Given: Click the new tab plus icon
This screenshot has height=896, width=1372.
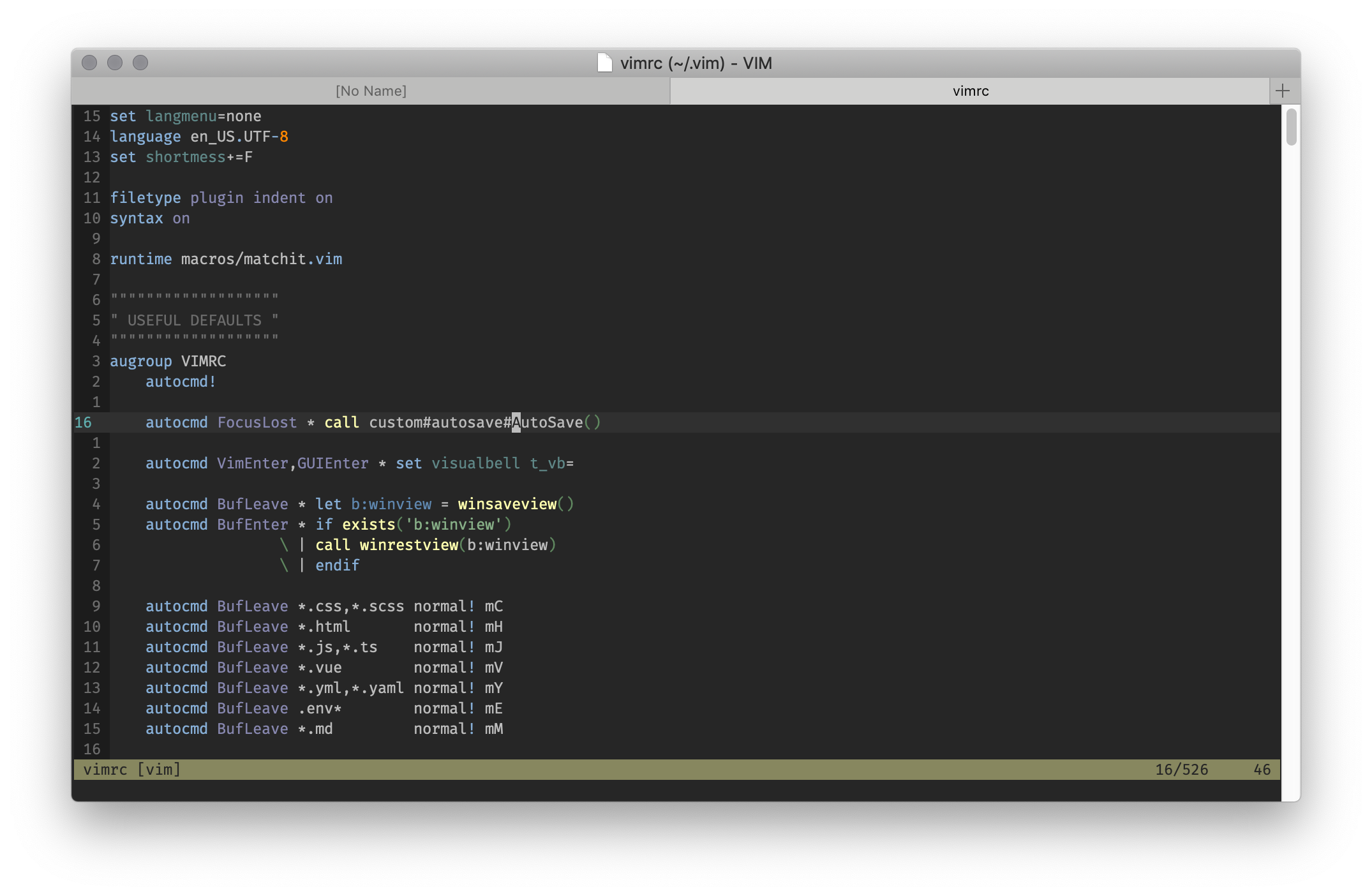Looking at the screenshot, I should coord(1283,91).
